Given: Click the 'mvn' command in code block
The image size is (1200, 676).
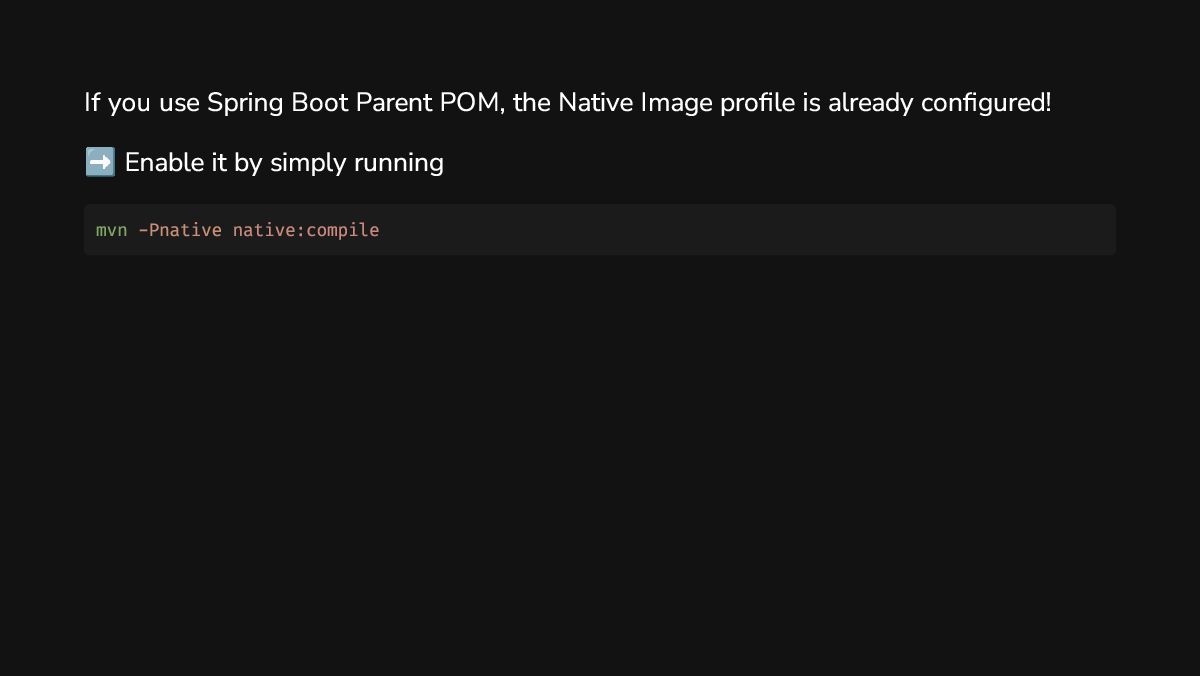Looking at the screenshot, I should (x=111, y=230).
